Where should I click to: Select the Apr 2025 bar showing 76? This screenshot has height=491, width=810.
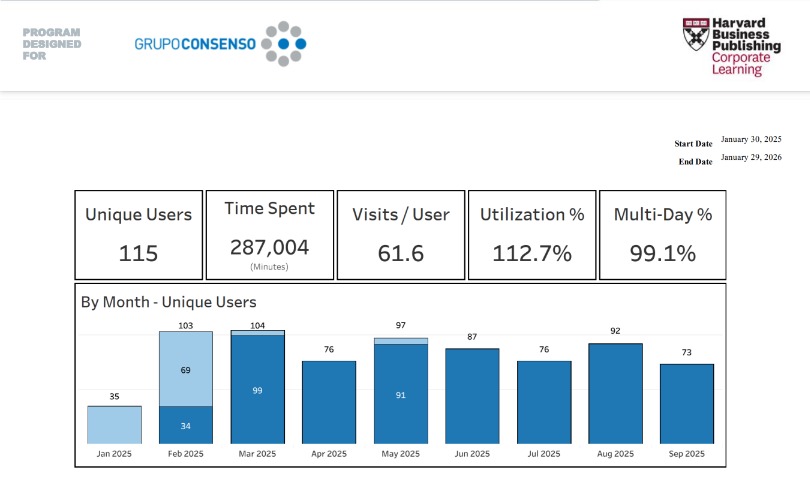(x=329, y=402)
